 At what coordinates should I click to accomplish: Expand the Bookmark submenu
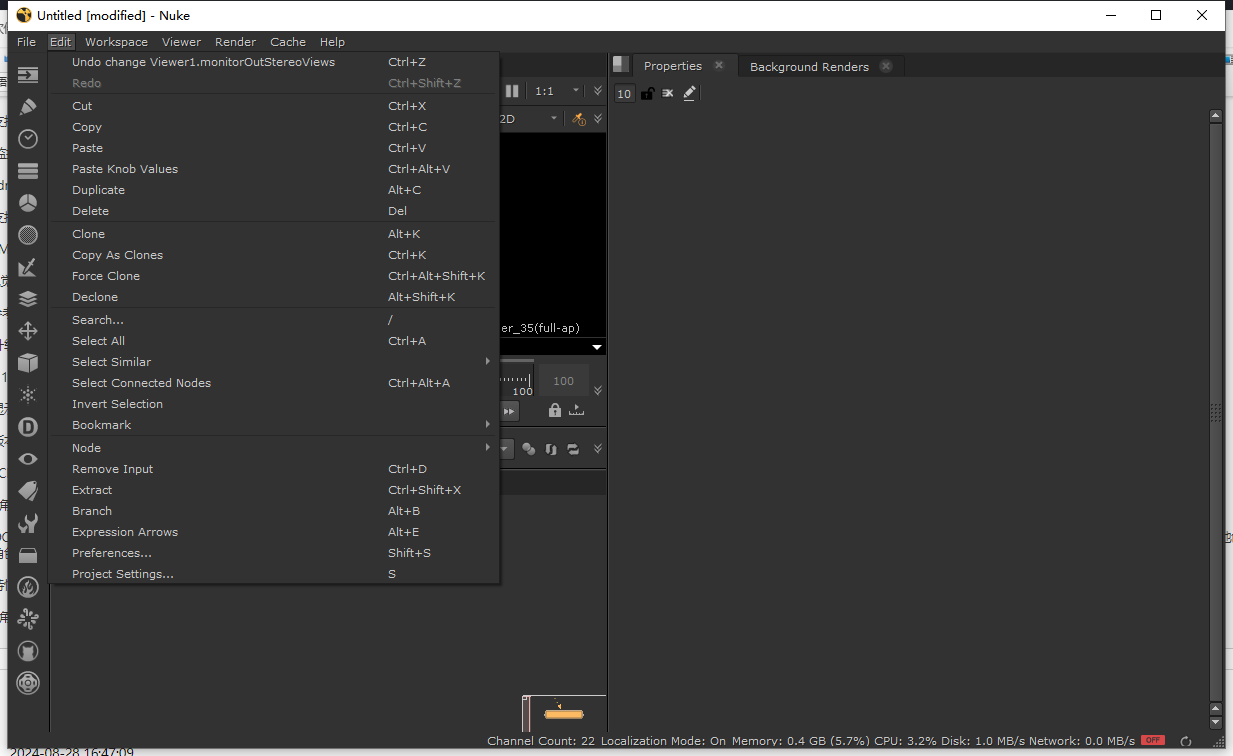pos(275,425)
